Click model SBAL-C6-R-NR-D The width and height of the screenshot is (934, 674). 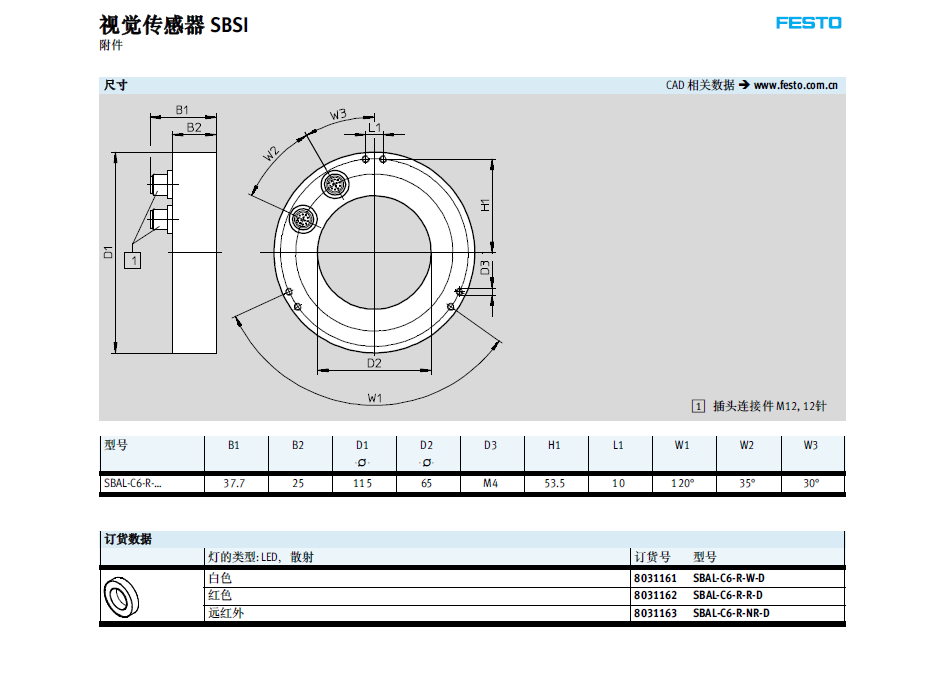click(x=731, y=613)
